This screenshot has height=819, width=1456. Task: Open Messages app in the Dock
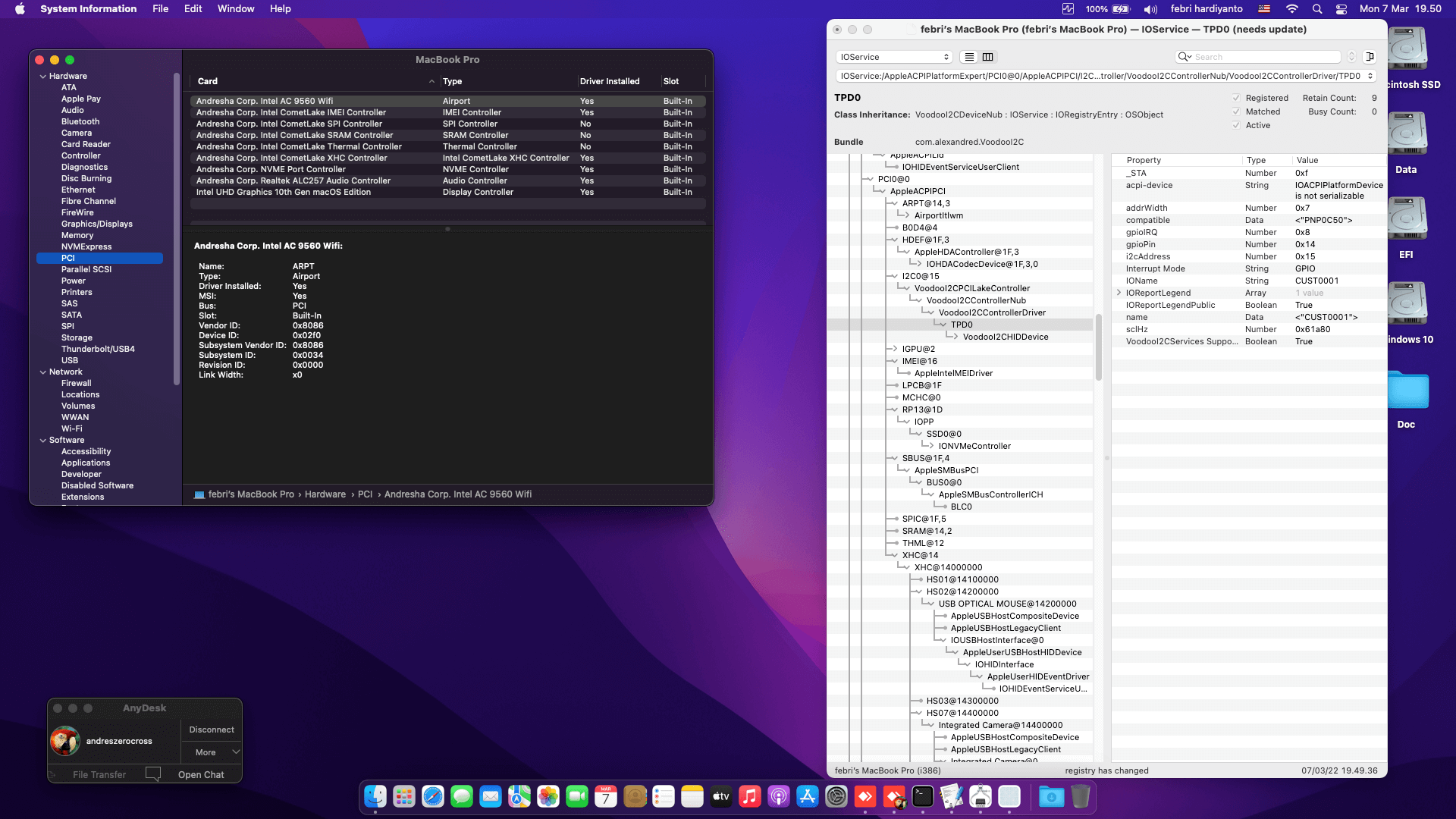click(x=462, y=796)
